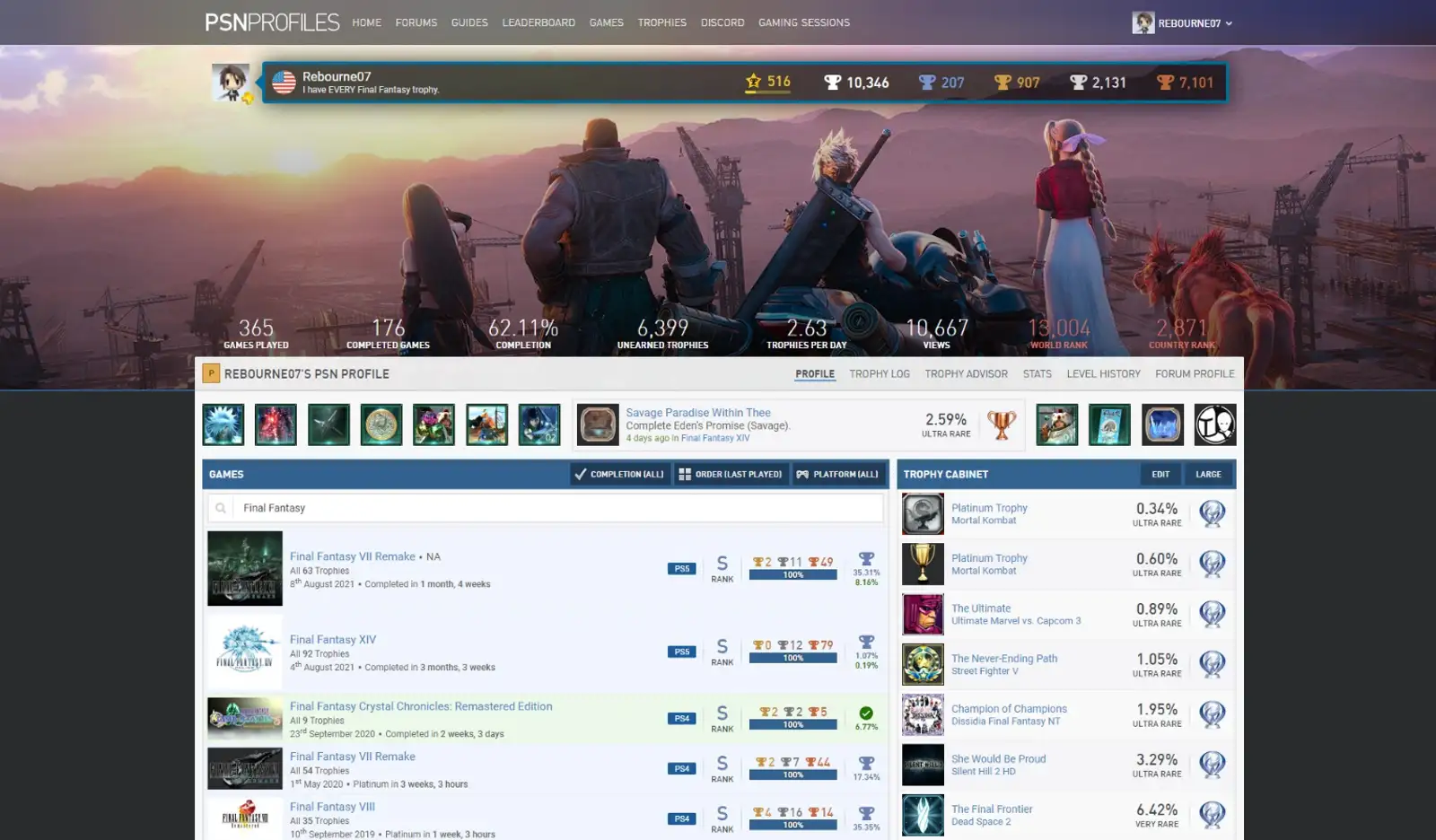The height and width of the screenshot is (840, 1436).
Task: Toggle Large view in Trophy Cabinet
Action: click(1208, 474)
